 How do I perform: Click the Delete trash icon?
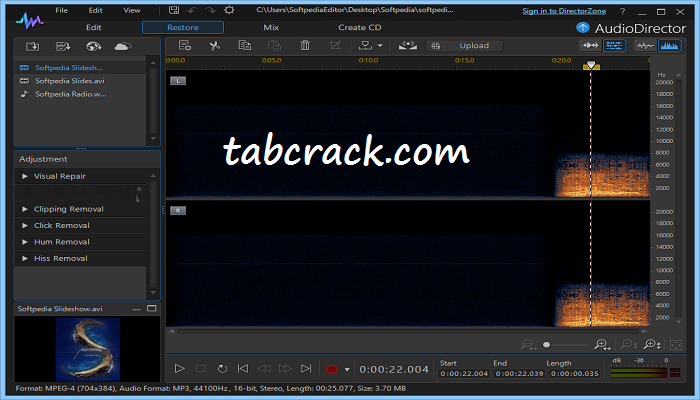click(305, 46)
